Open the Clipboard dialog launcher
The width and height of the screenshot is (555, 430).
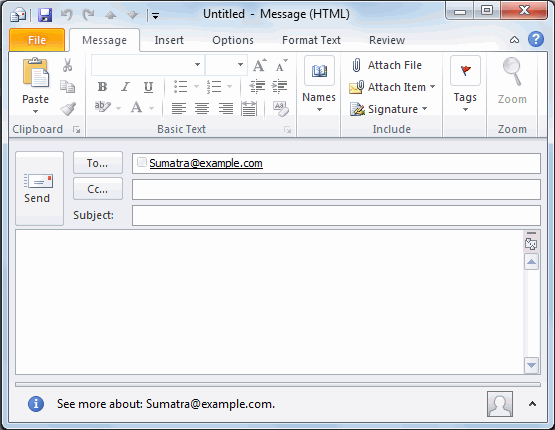coord(76,130)
